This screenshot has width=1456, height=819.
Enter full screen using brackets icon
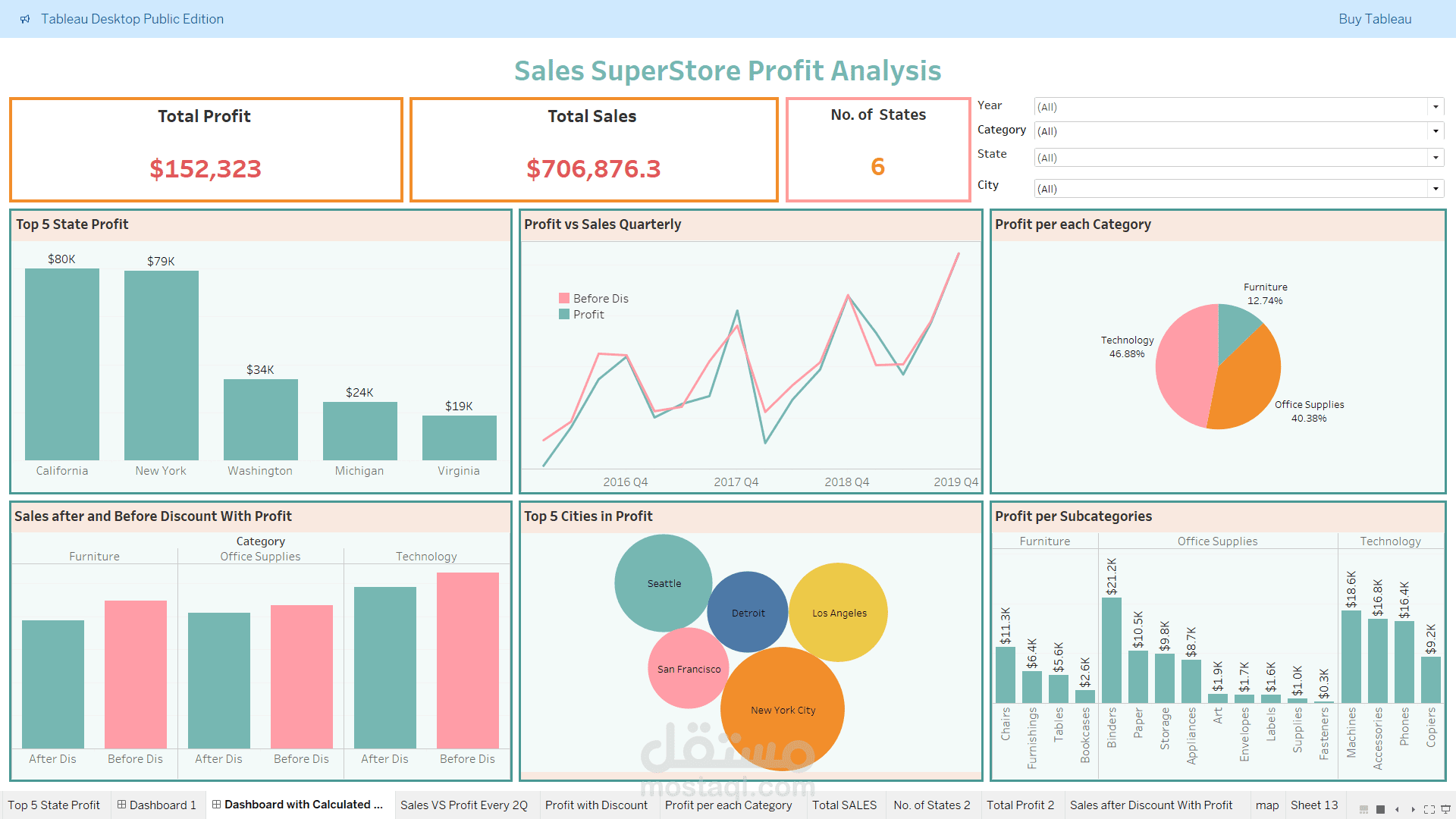(1430, 809)
